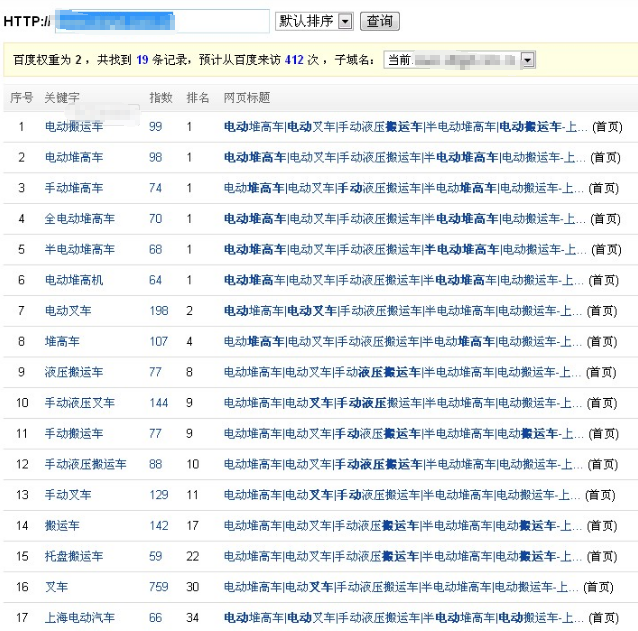
Task: Click the 序号 column header
Action: pos(22,98)
